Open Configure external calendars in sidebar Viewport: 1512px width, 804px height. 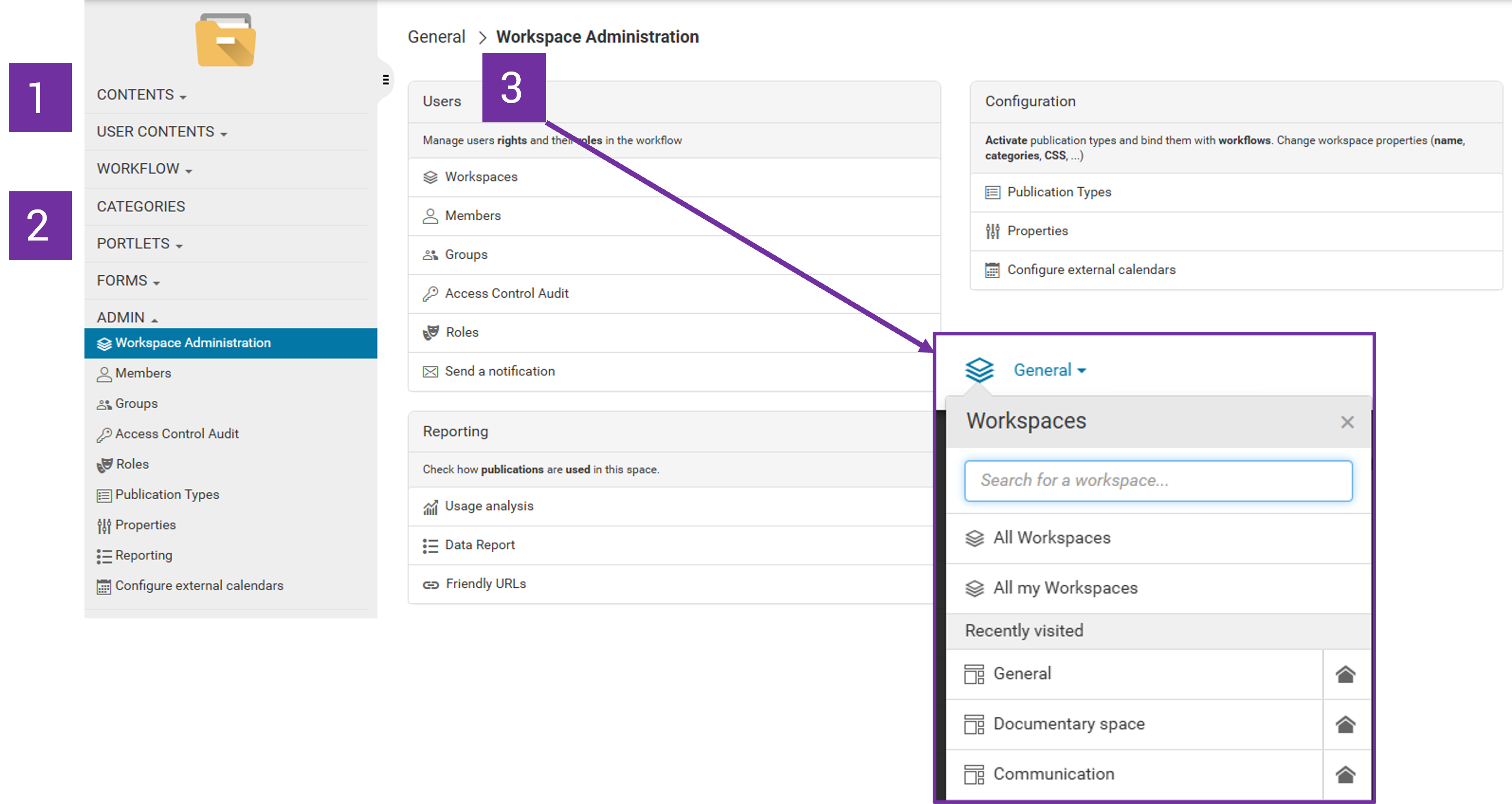[199, 586]
